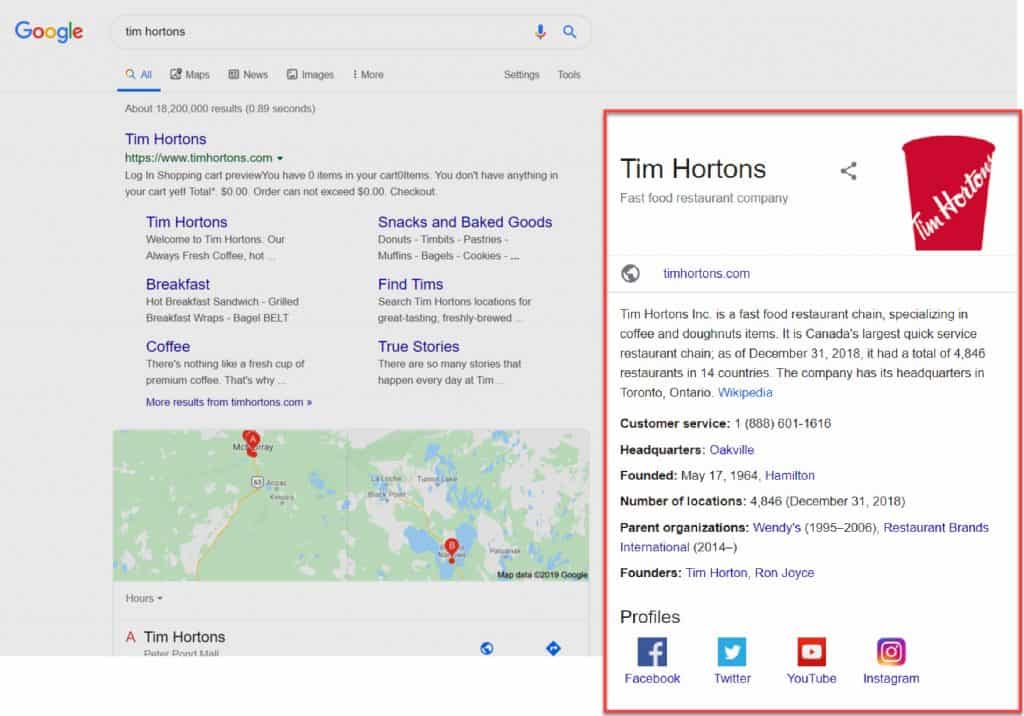This screenshot has height=716, width=1024.
Task: Open the Facebook profile icon
Action: tap(652, 651)
